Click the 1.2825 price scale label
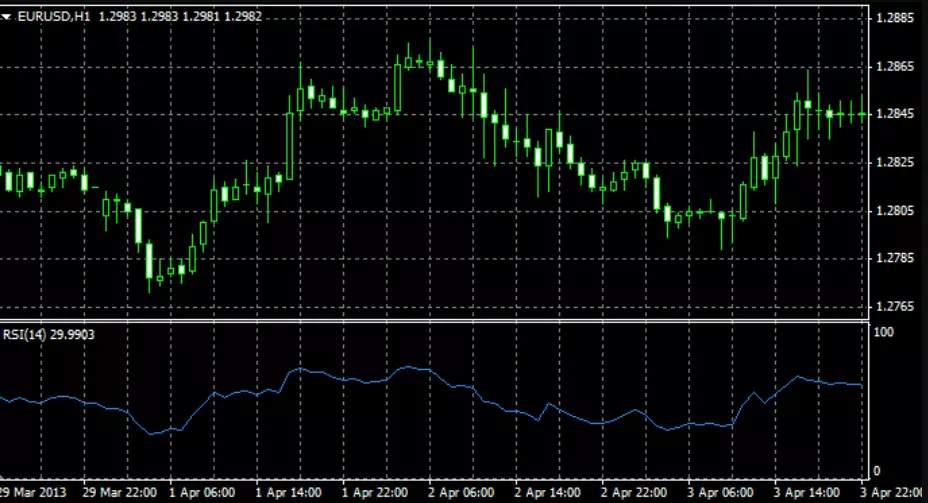The width and height of the screenshot is (928, 503). pyautogui.click(x=895, y=162)
